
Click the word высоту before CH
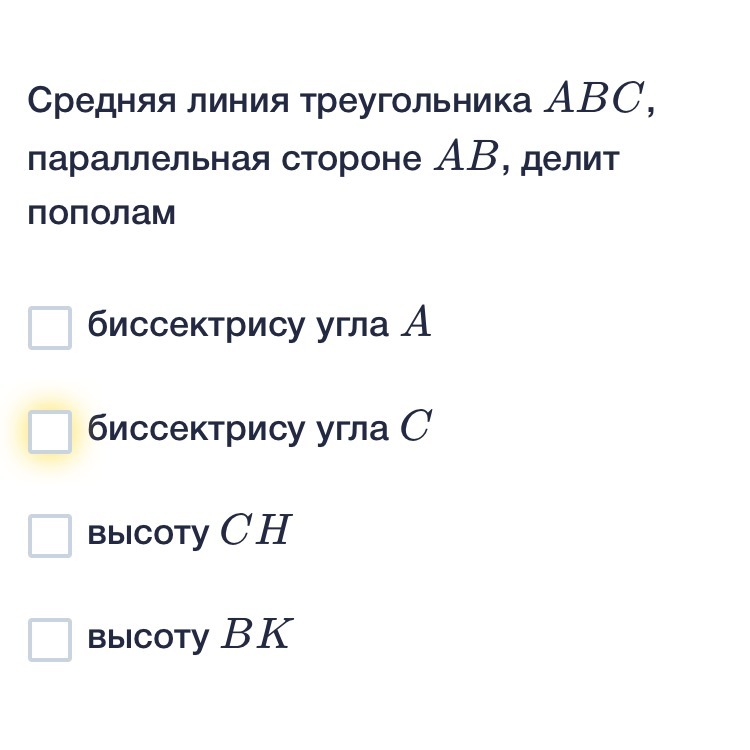(x=148, y=533)
